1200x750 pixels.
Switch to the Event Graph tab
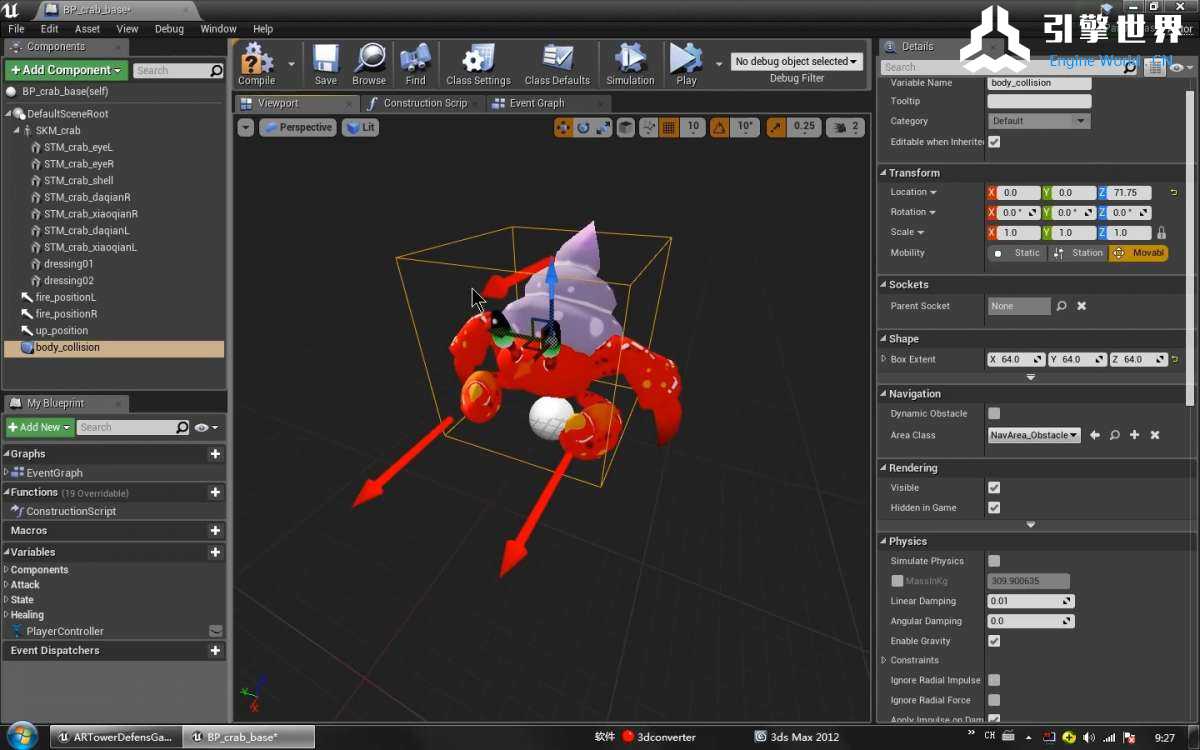point(536,103)
